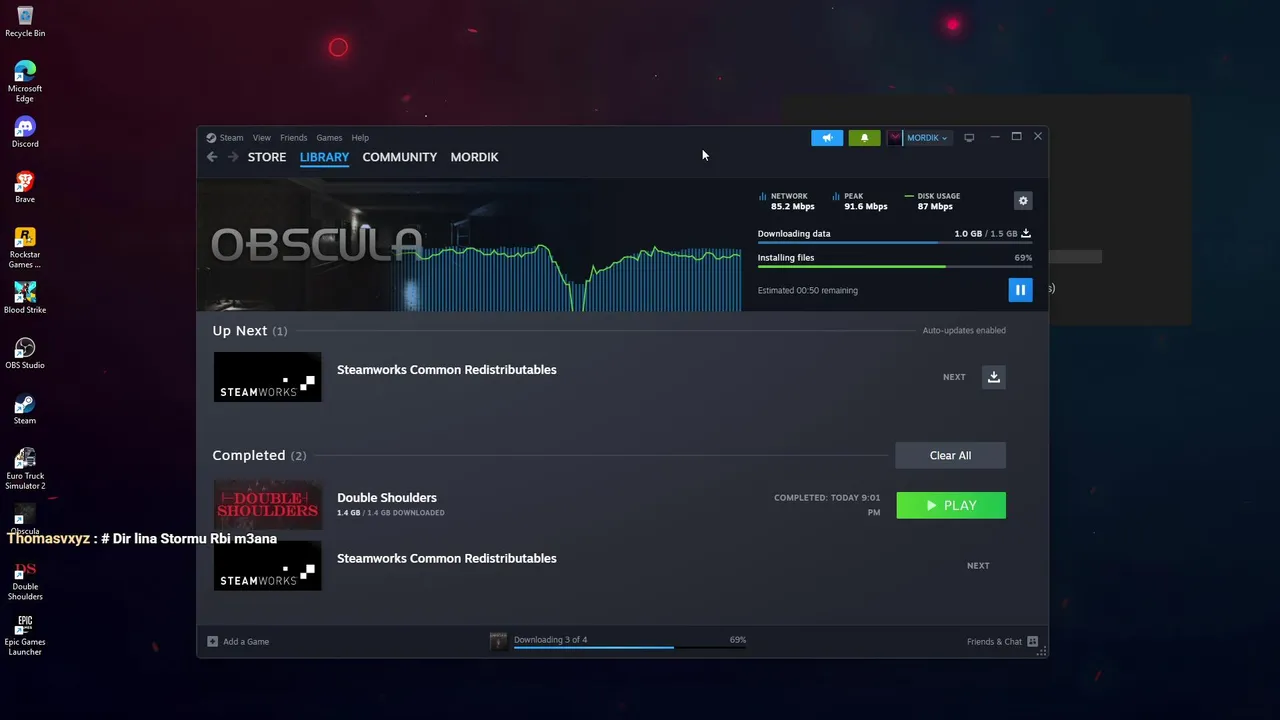Open Discord desktop icon
Viewport: 1280px width, 720px height.
pos(25,132)
